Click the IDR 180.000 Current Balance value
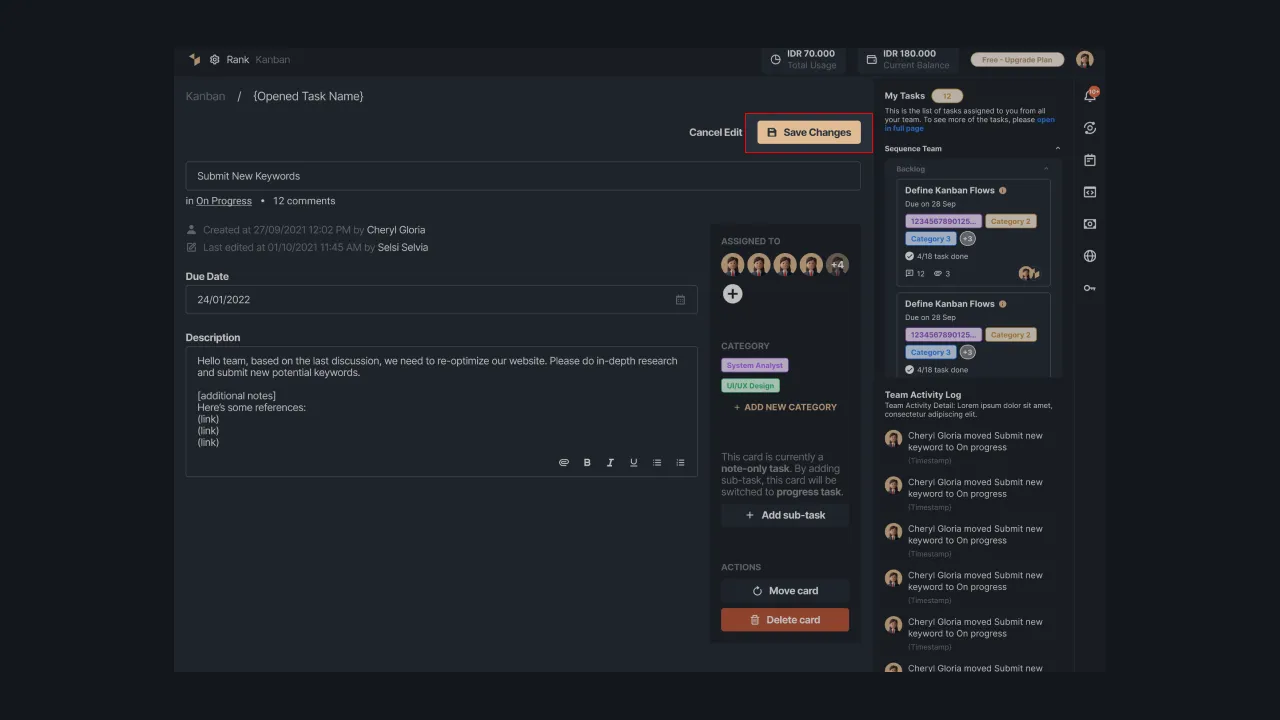Screen dimensions: 1280x720 click(x=910, y=54)
